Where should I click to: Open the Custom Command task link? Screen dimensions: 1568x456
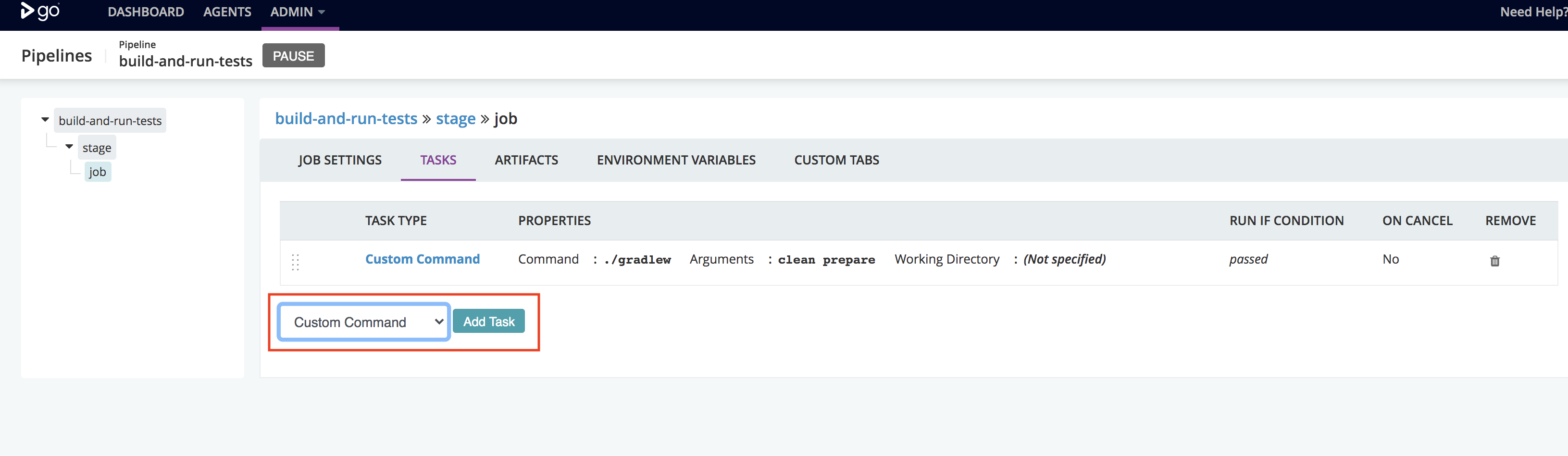(x=422, y=259)
